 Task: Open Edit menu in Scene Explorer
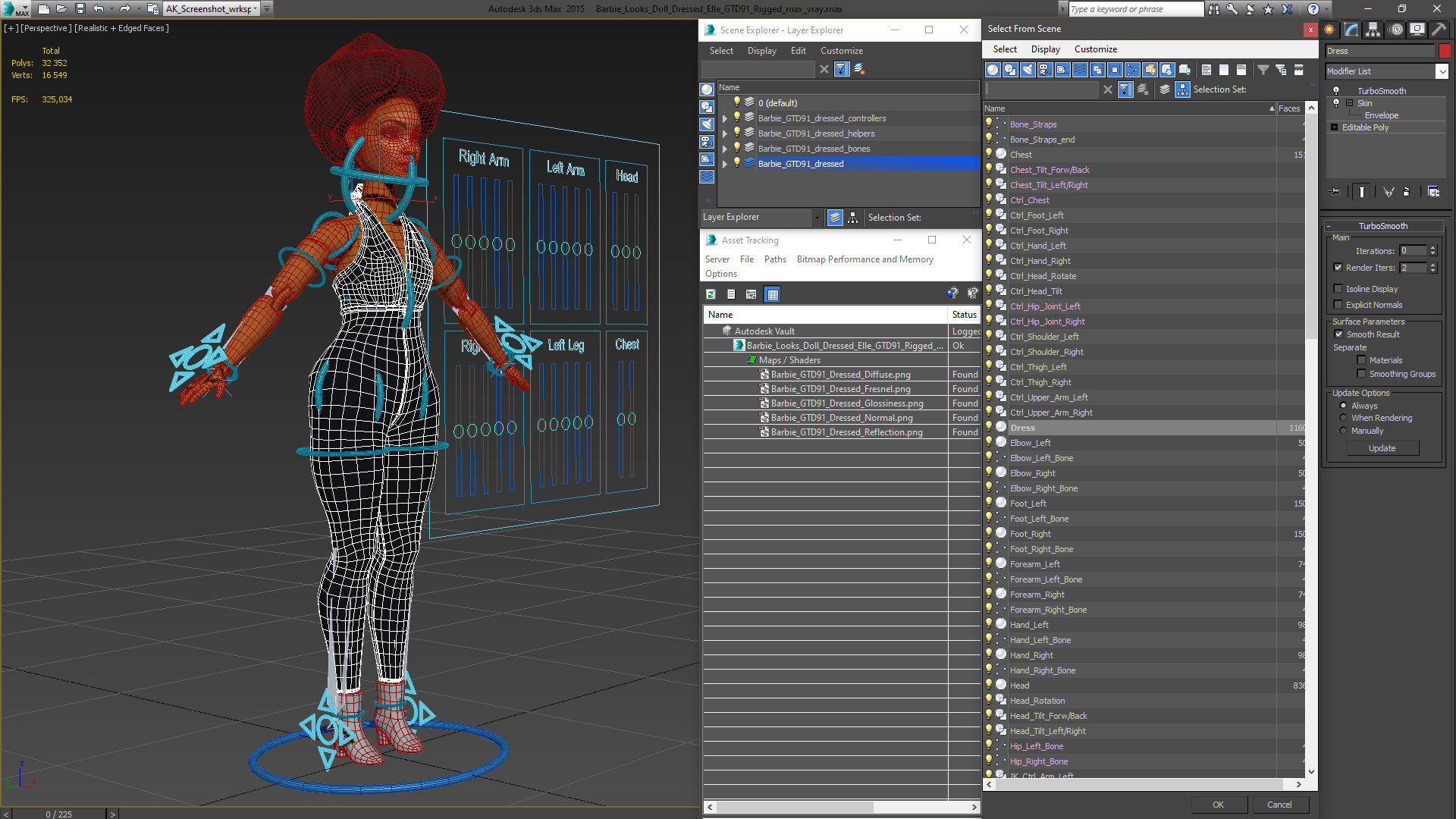pos(798,51)
